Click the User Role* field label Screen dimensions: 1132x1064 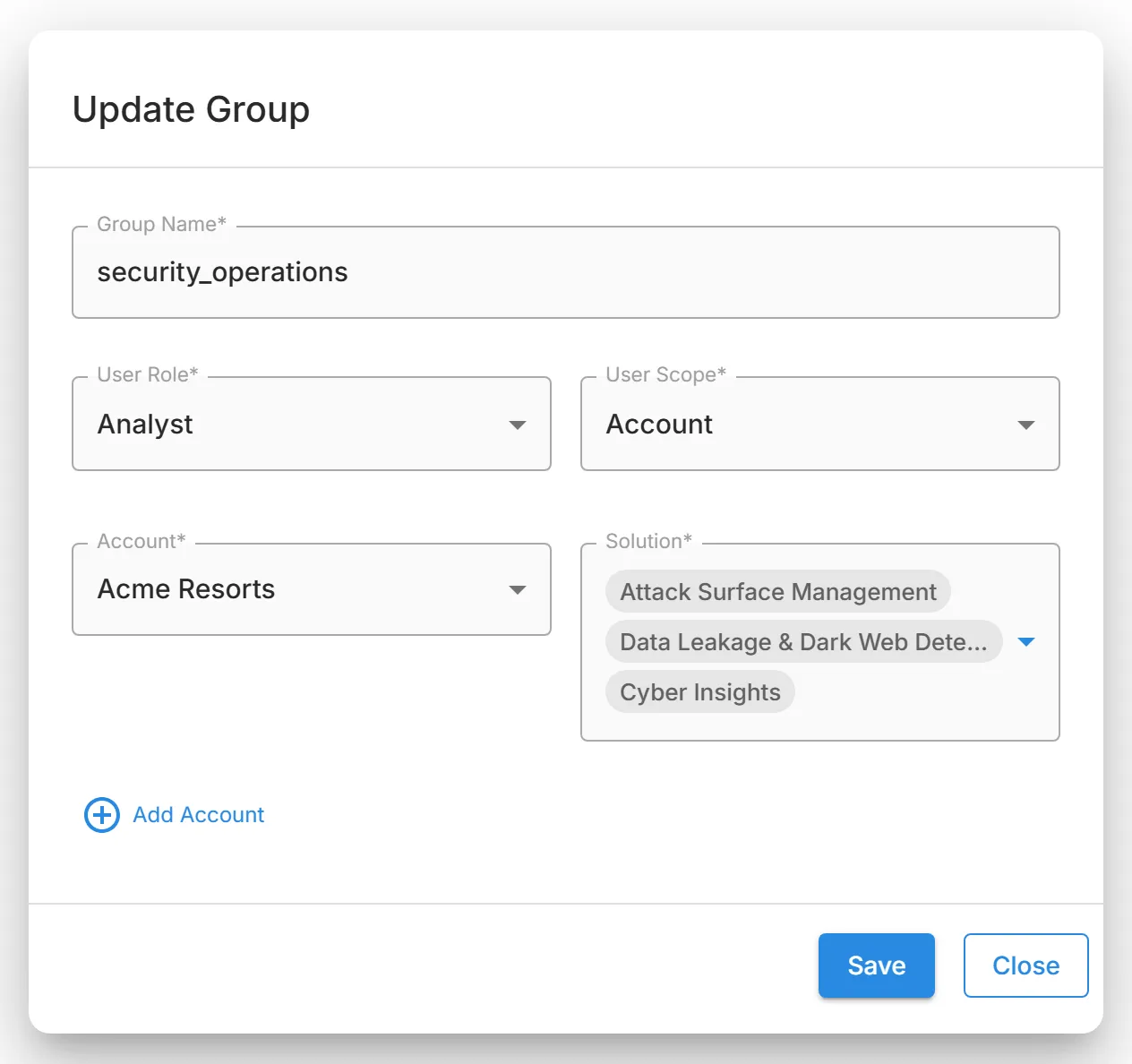coord(148,374)
